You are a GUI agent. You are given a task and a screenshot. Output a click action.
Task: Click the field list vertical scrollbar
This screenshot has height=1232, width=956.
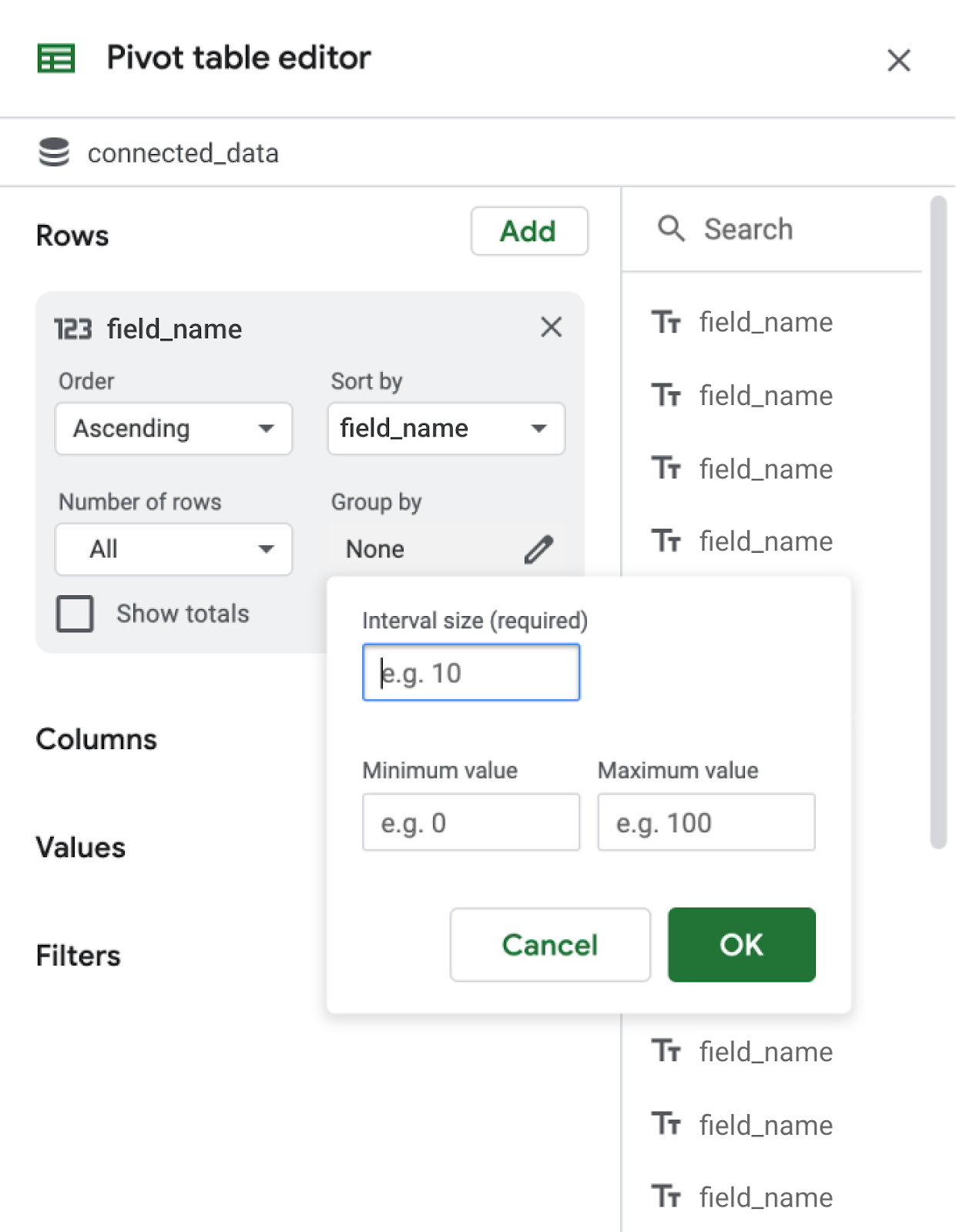coord(938,522)
